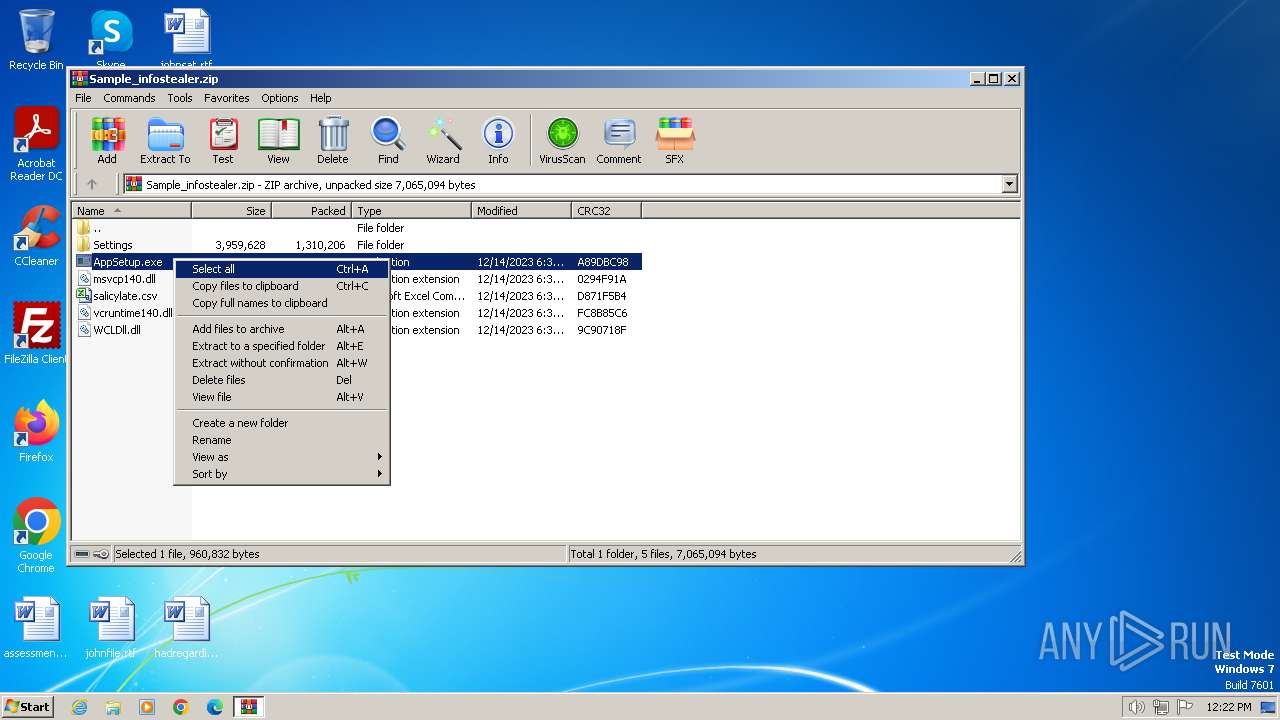
Task: Click the volume speaker tray icon
Action: pyautogui.click(x=1136, y=707)
